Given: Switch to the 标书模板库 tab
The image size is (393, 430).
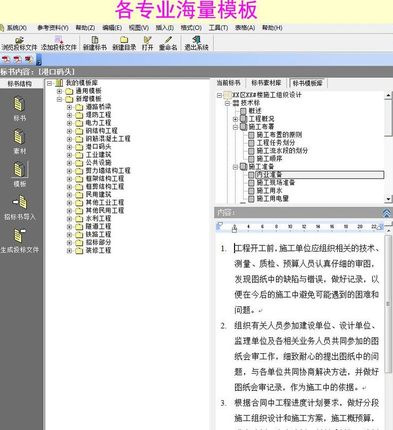Looking at the screenshot, I should point(307,83).
